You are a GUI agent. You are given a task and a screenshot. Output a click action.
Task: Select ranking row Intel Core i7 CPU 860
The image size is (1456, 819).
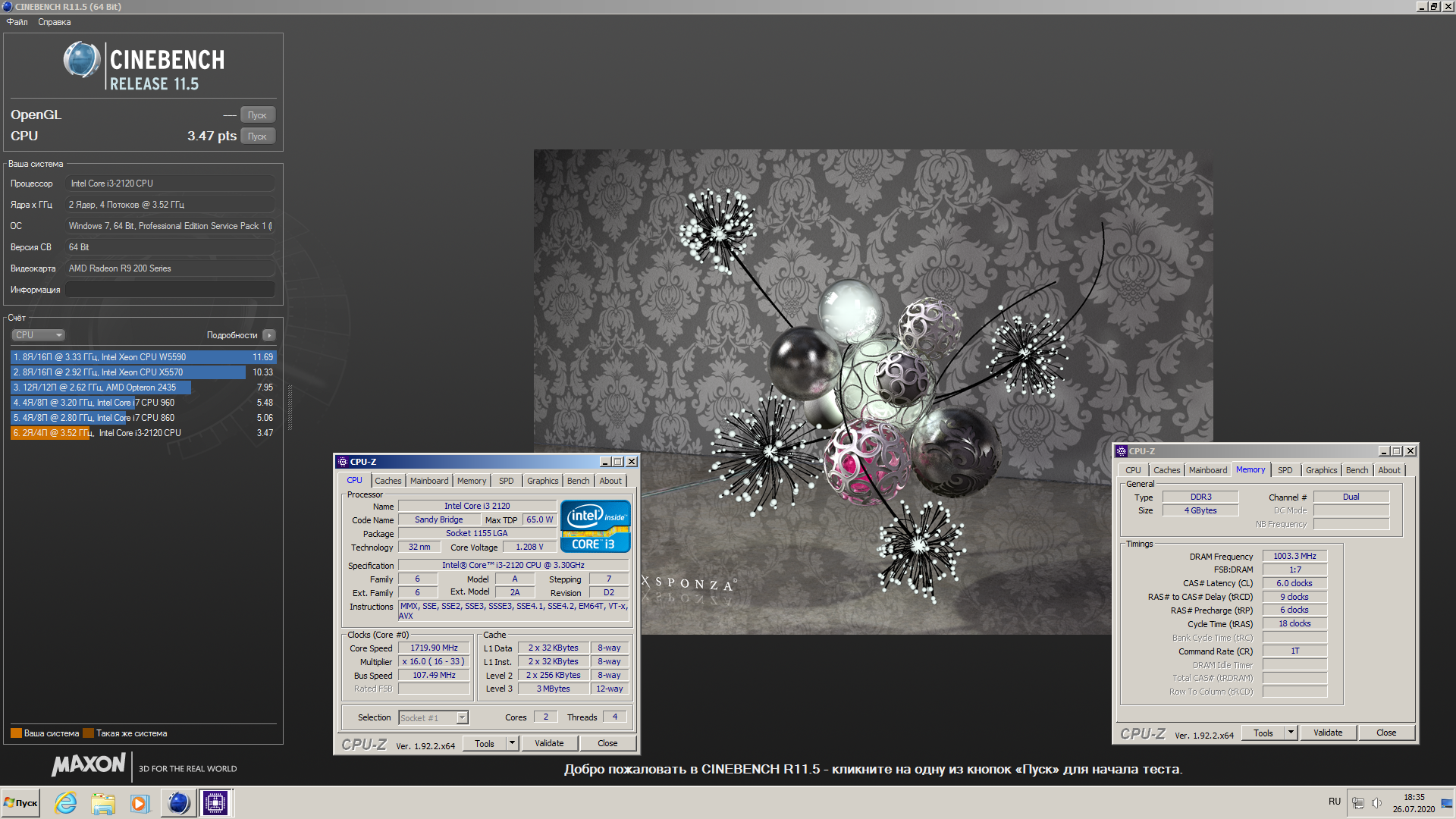[x=143, y=418]
